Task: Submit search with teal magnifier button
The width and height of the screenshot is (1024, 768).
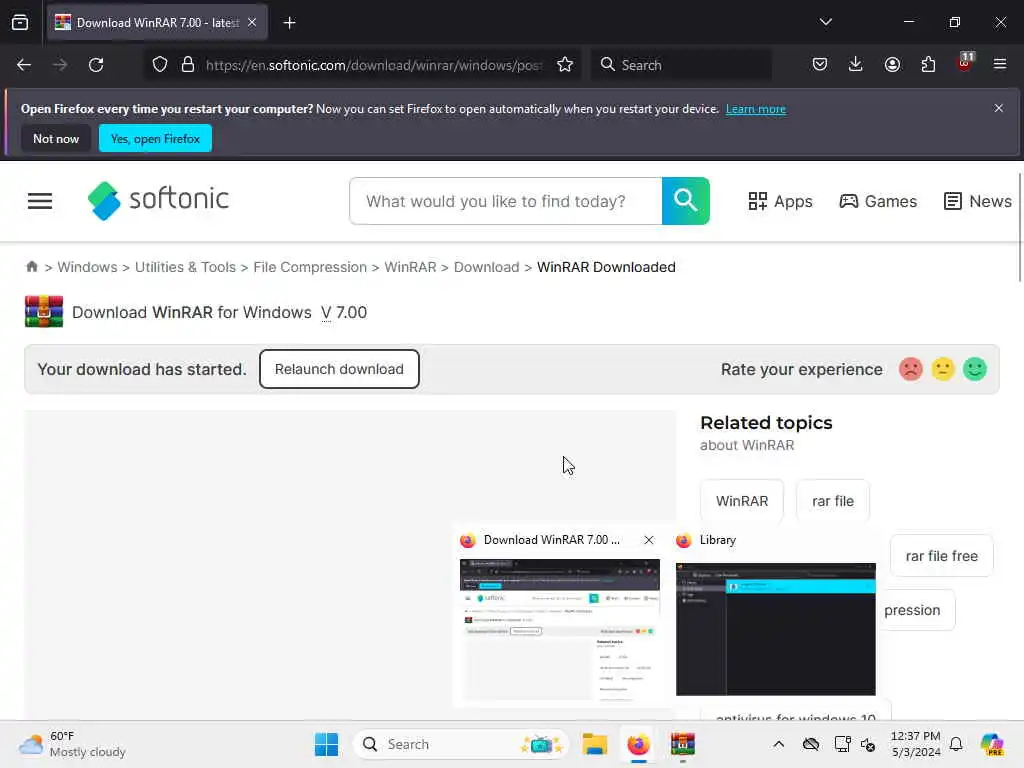Action: (686, 201)
